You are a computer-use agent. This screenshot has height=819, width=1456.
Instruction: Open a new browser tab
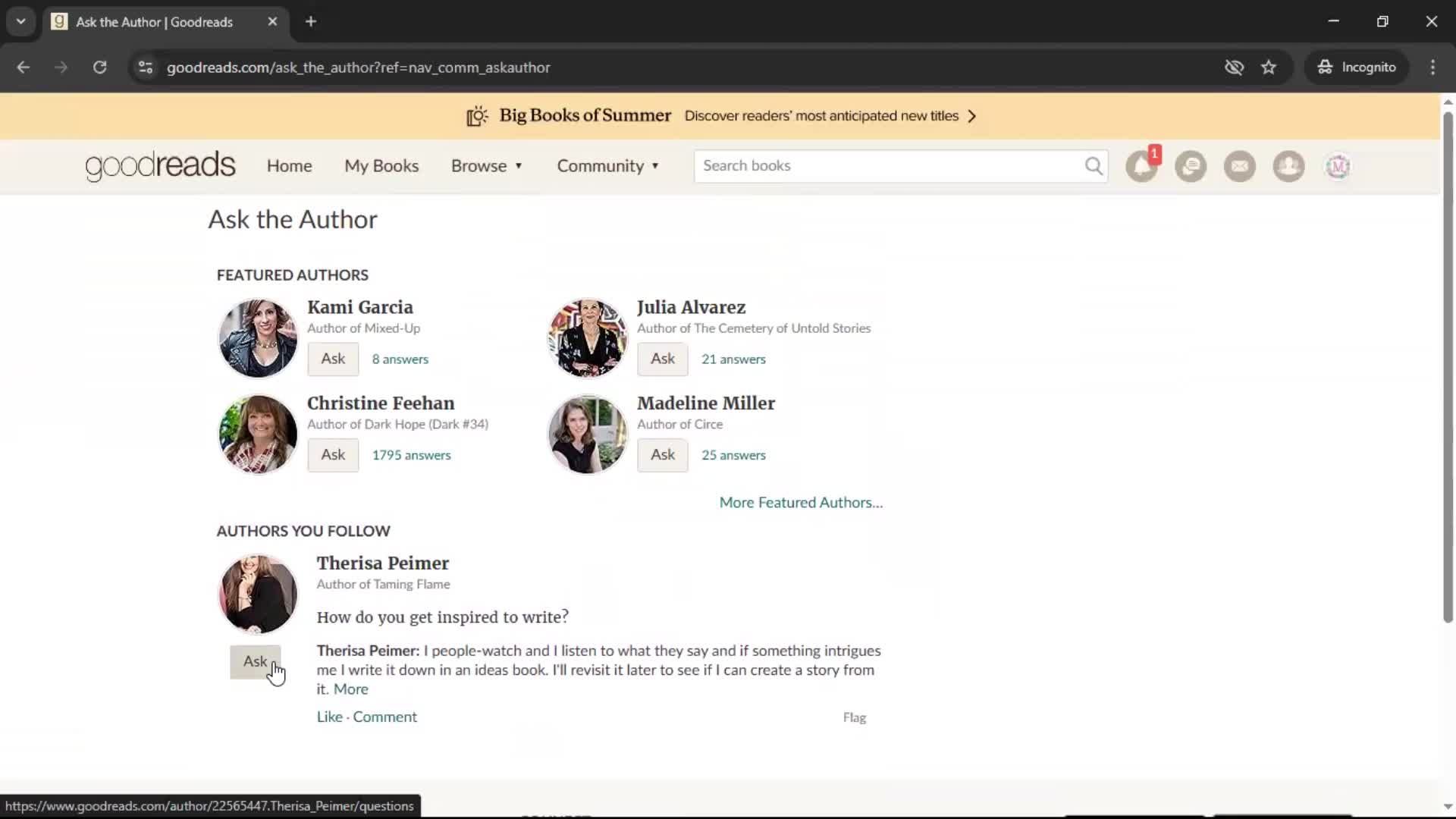pos(311,21)
